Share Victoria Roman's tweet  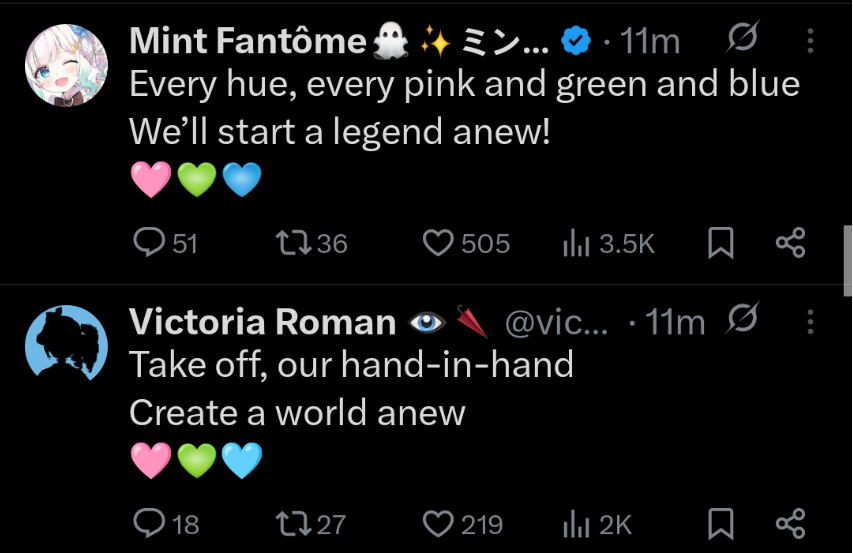click(790, 524)
